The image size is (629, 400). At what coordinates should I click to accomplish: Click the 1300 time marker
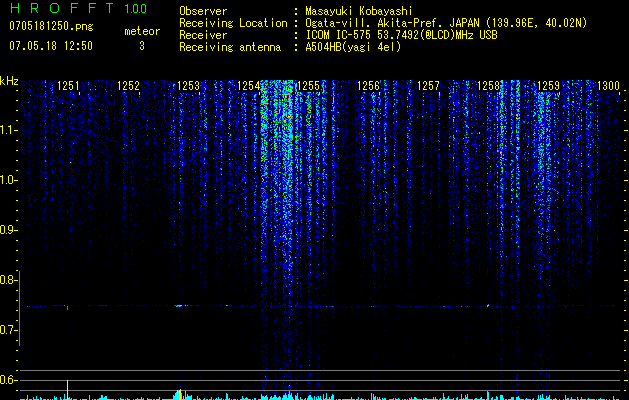[609, 85]
